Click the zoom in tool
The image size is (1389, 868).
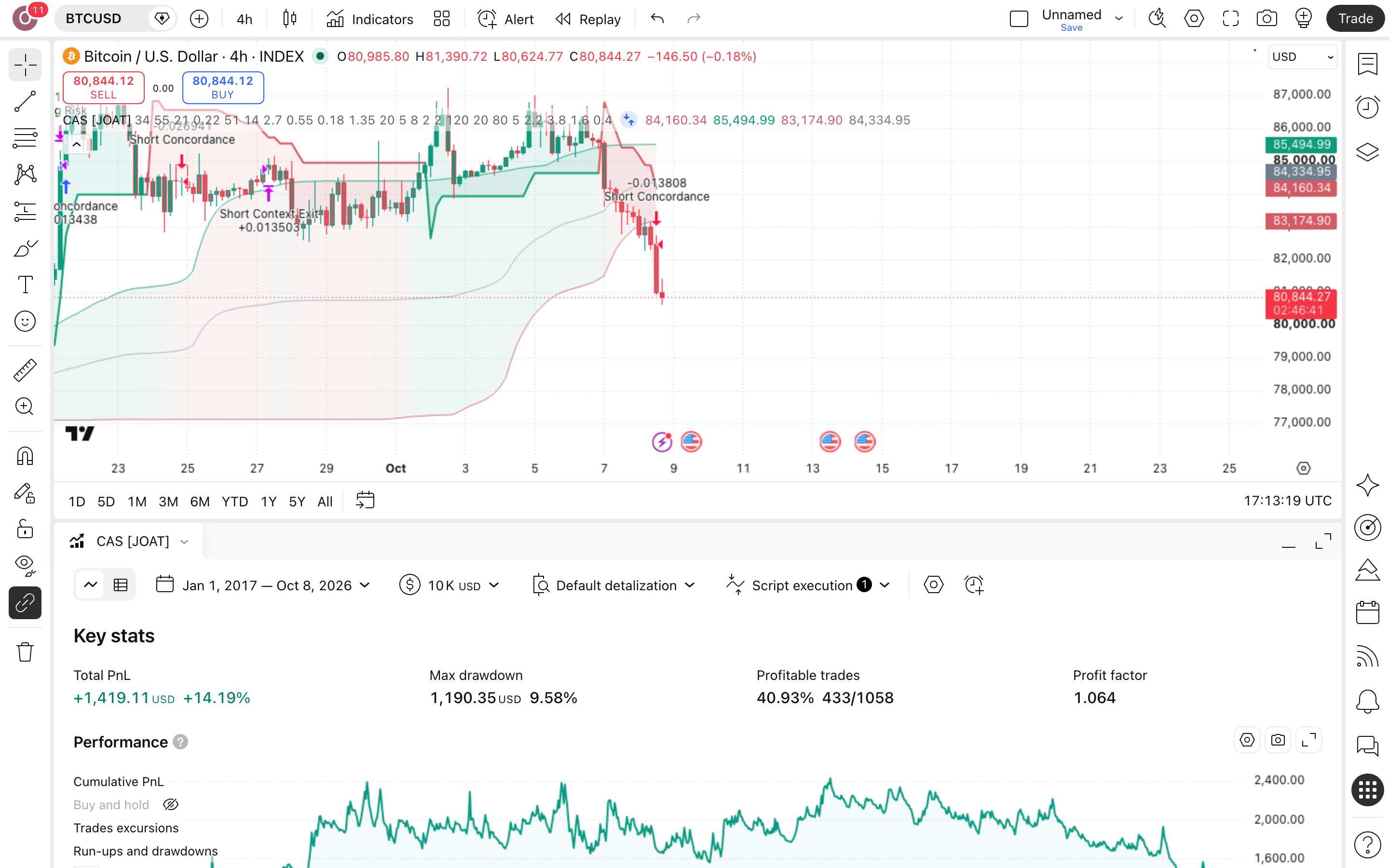pos(25,407)
